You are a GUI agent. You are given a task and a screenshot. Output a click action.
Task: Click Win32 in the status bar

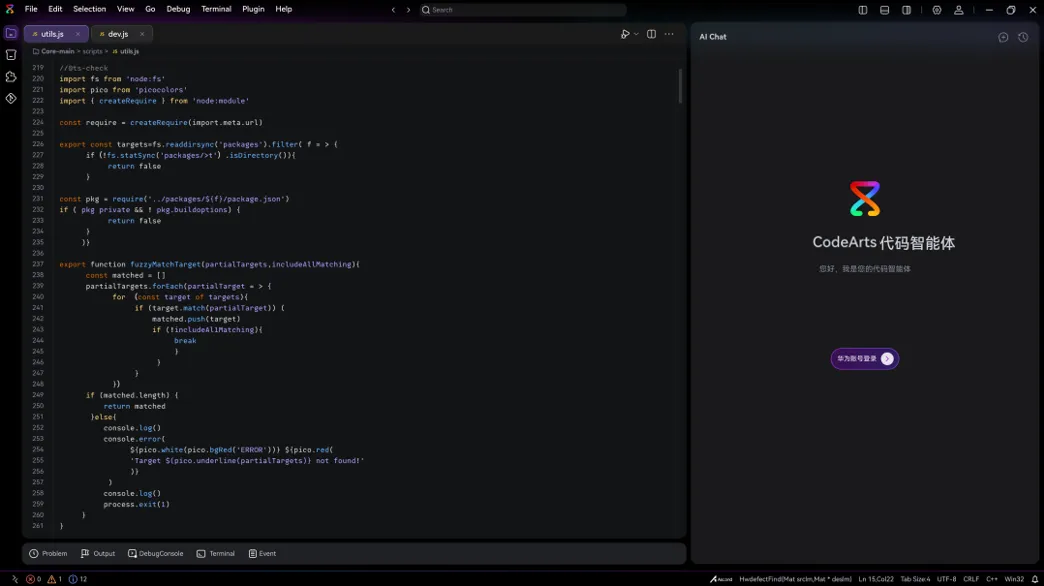coord(1013,579)
